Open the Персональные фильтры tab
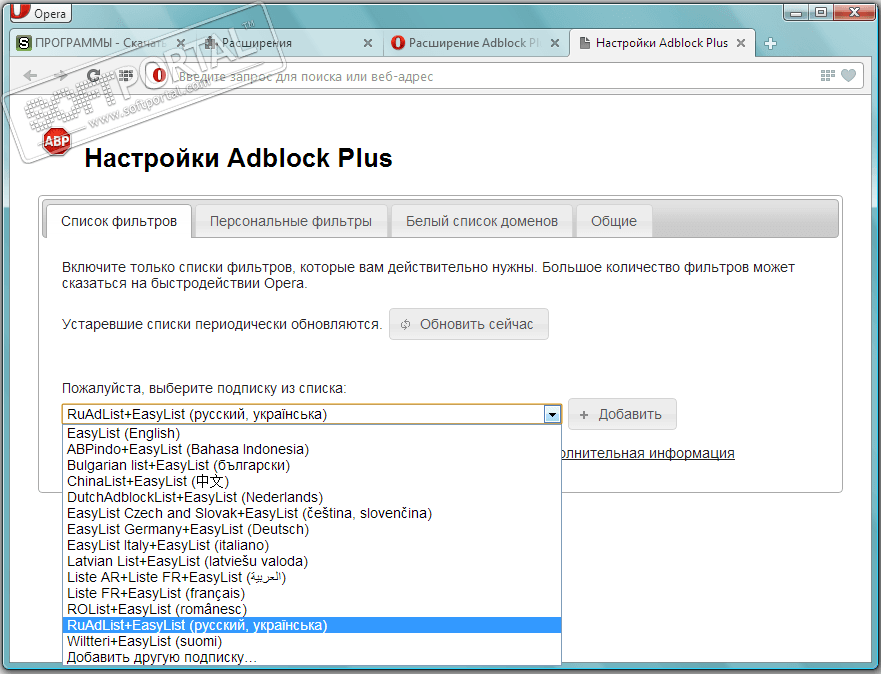The image size is (881, 674). pyautogui.click(x=290, y=221)
